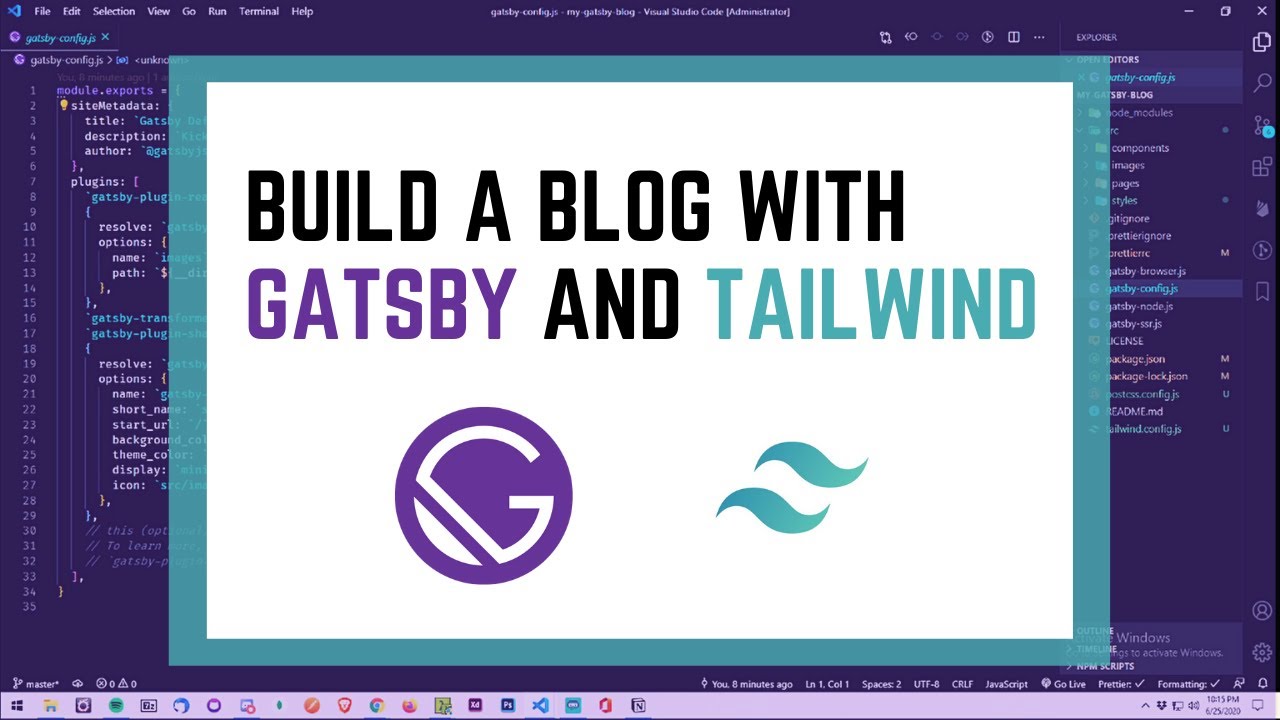Toggle Go Live server in status bar

1062,684
